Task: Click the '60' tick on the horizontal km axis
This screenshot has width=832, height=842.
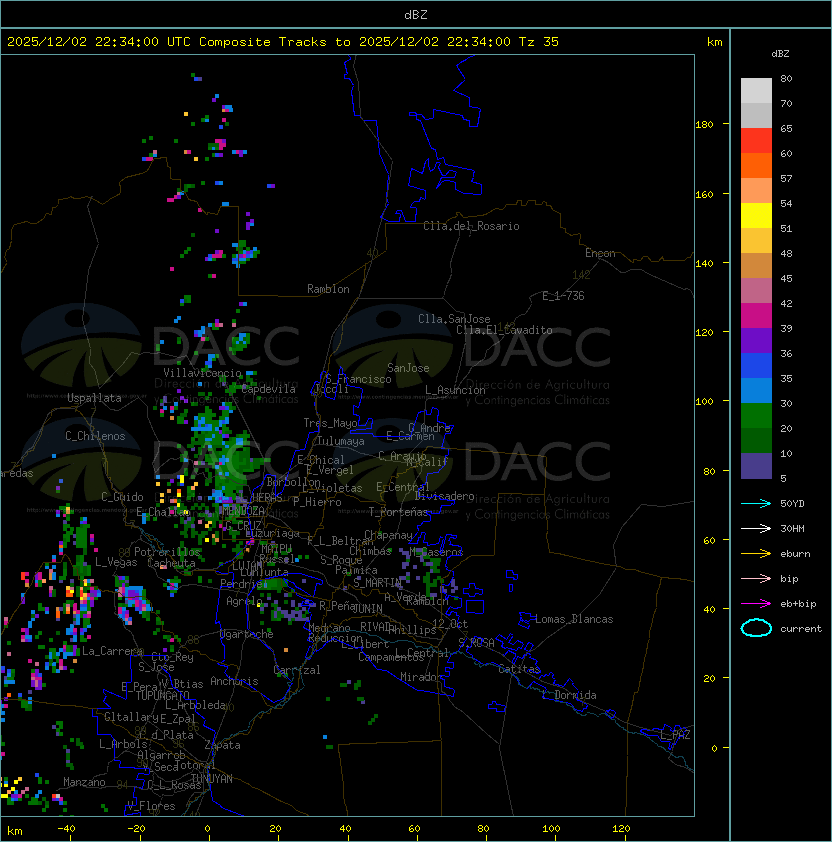Action: click(414, 829)
